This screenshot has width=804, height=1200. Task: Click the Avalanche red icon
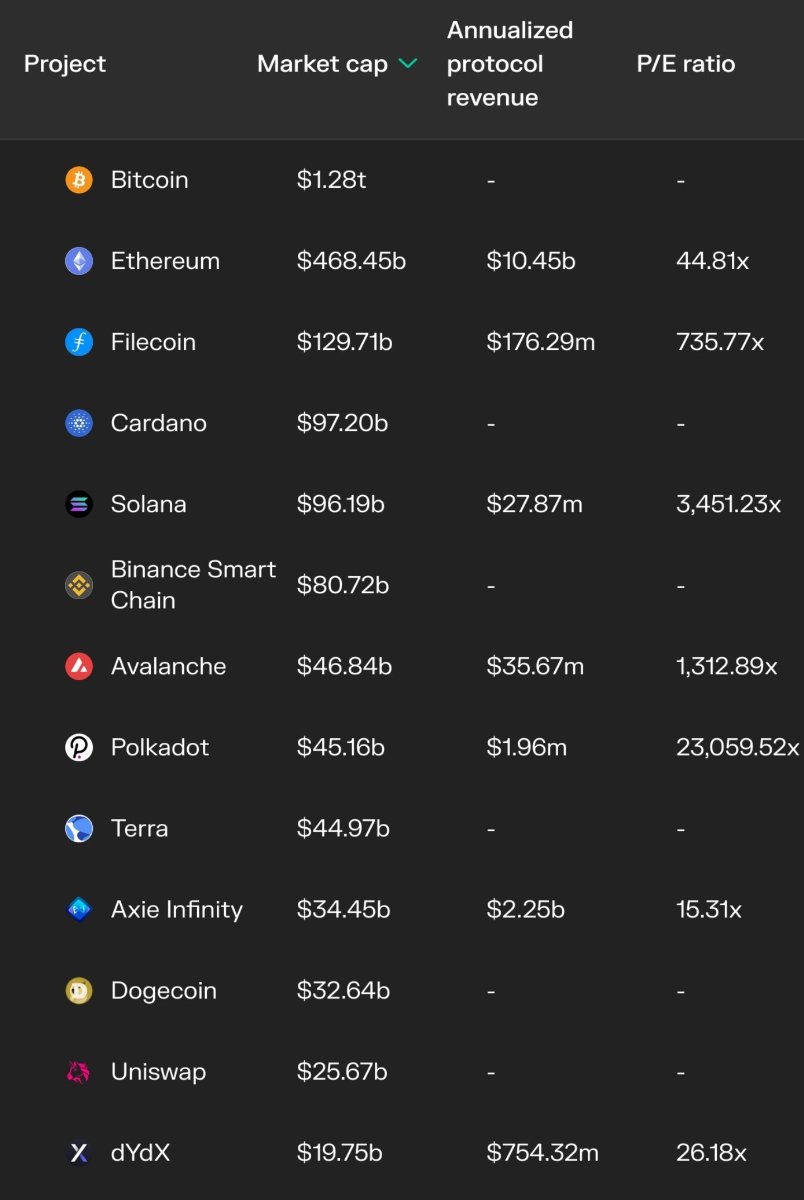(79, 666)
